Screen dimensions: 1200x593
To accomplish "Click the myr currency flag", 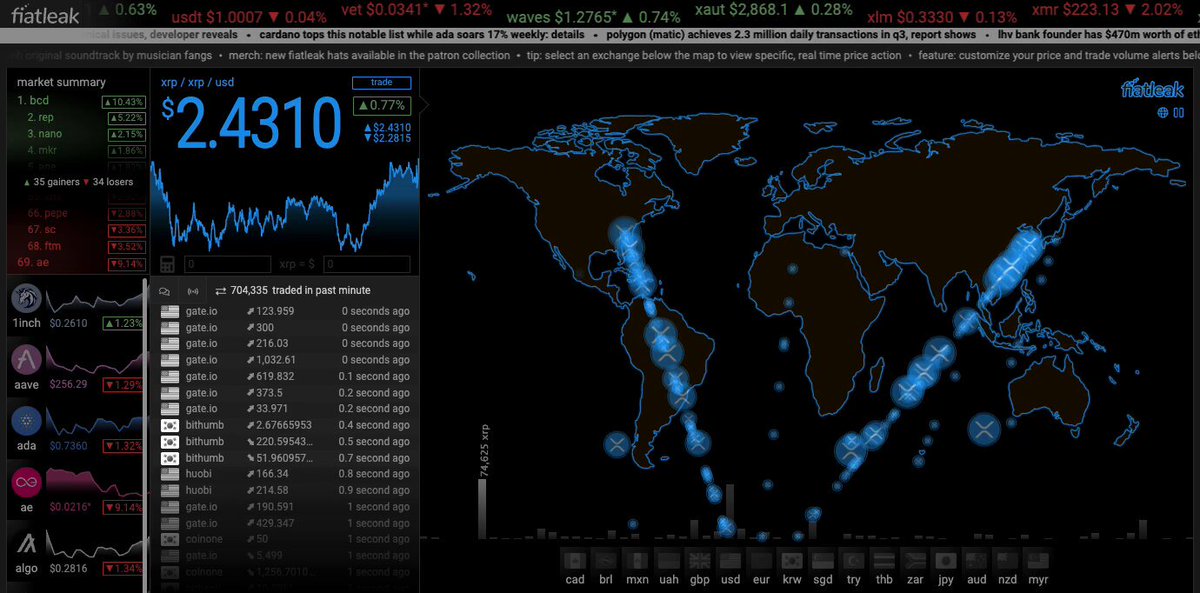I will coord(1038,559).
